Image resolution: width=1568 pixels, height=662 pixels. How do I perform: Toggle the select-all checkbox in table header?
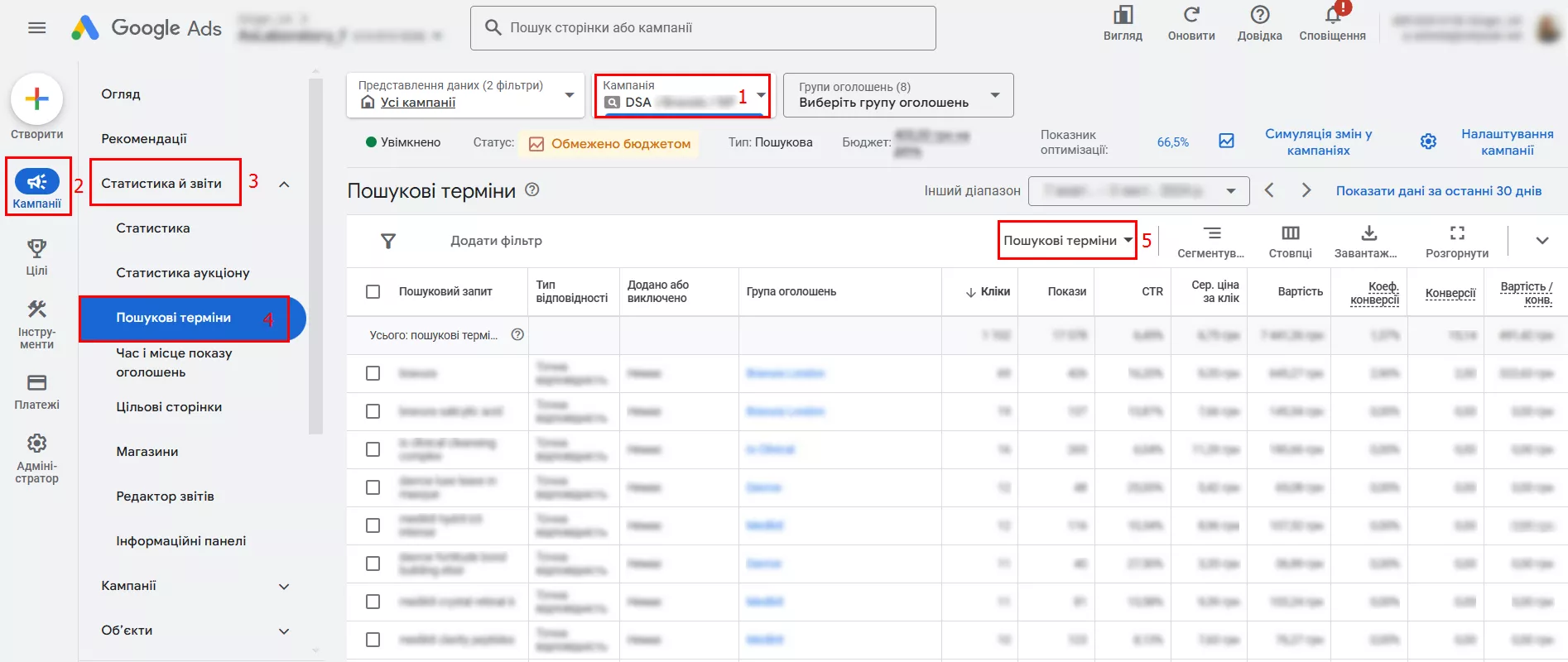coord(373,291)
